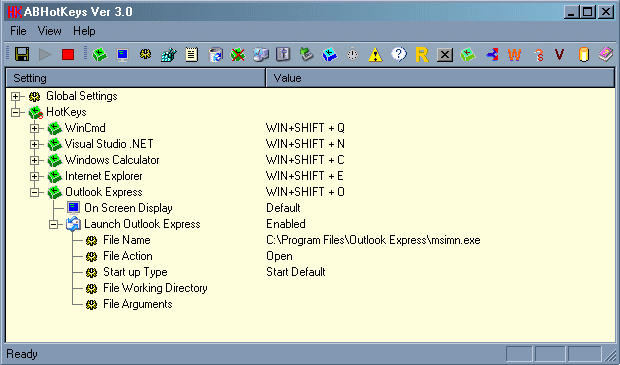Expand the Global Settings tree node
620x365 pixels.
[x=15, y=96]
